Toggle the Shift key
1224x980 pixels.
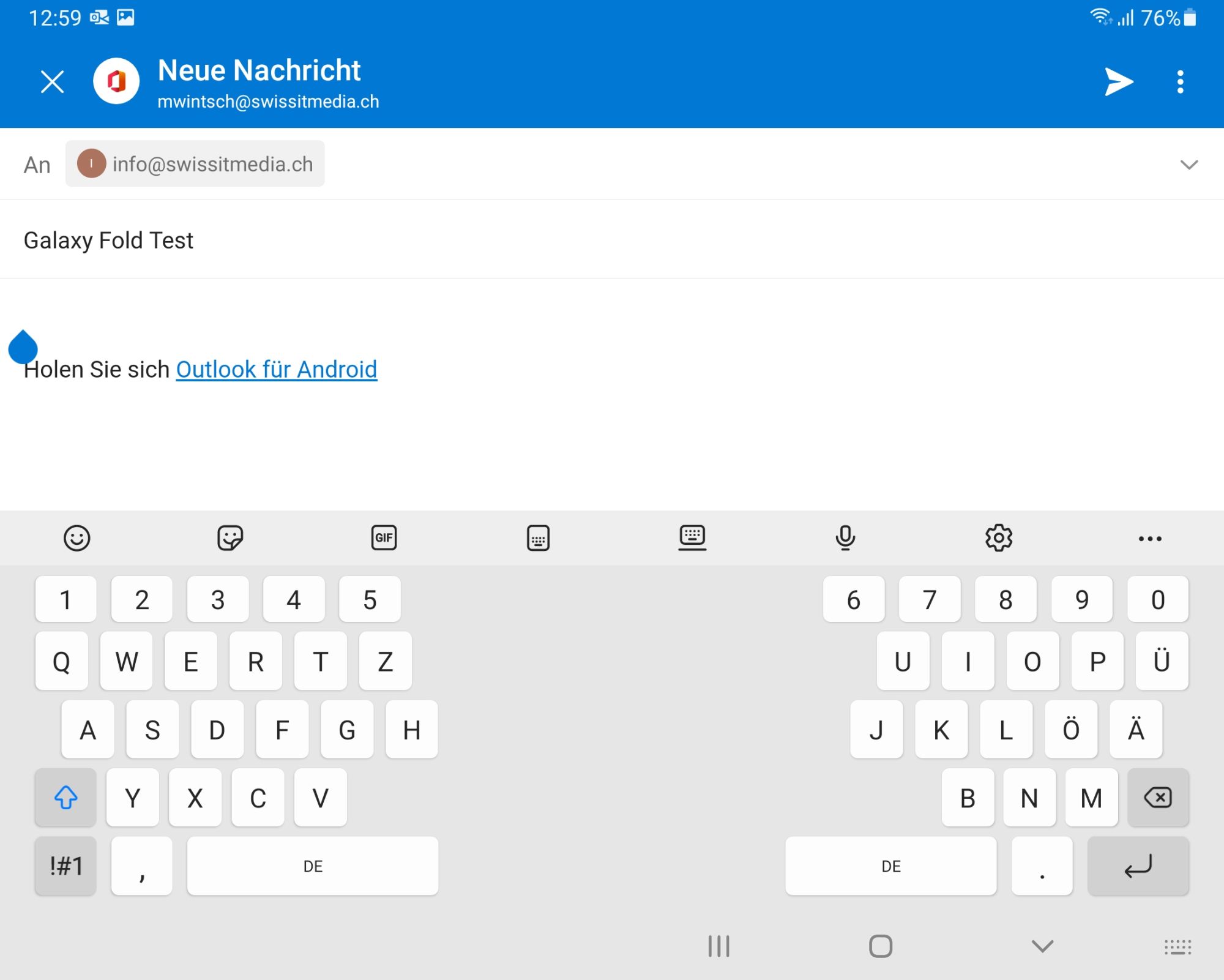(65, 798)
